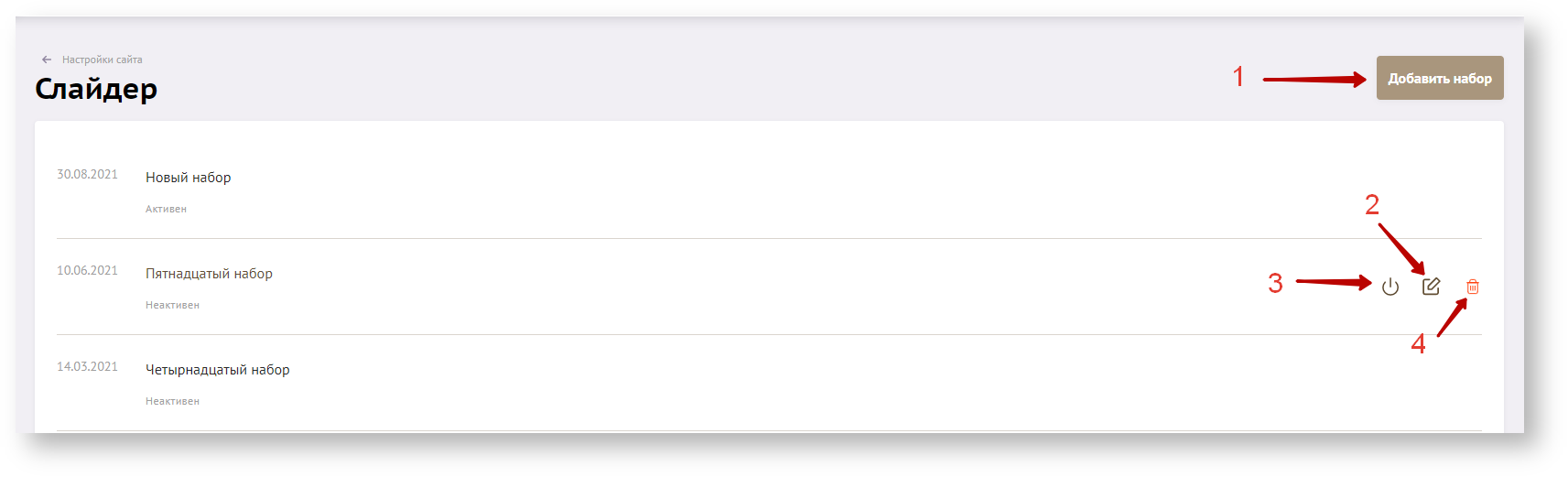Click the date 30.08.2021
The width and height of the screenshot is (1568, 477).
(x=87, y=174)
